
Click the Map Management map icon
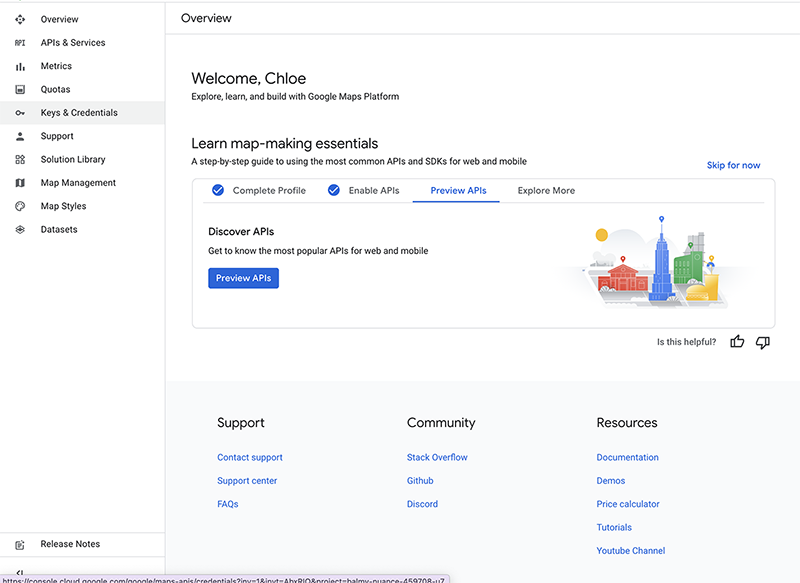[20, 183]
